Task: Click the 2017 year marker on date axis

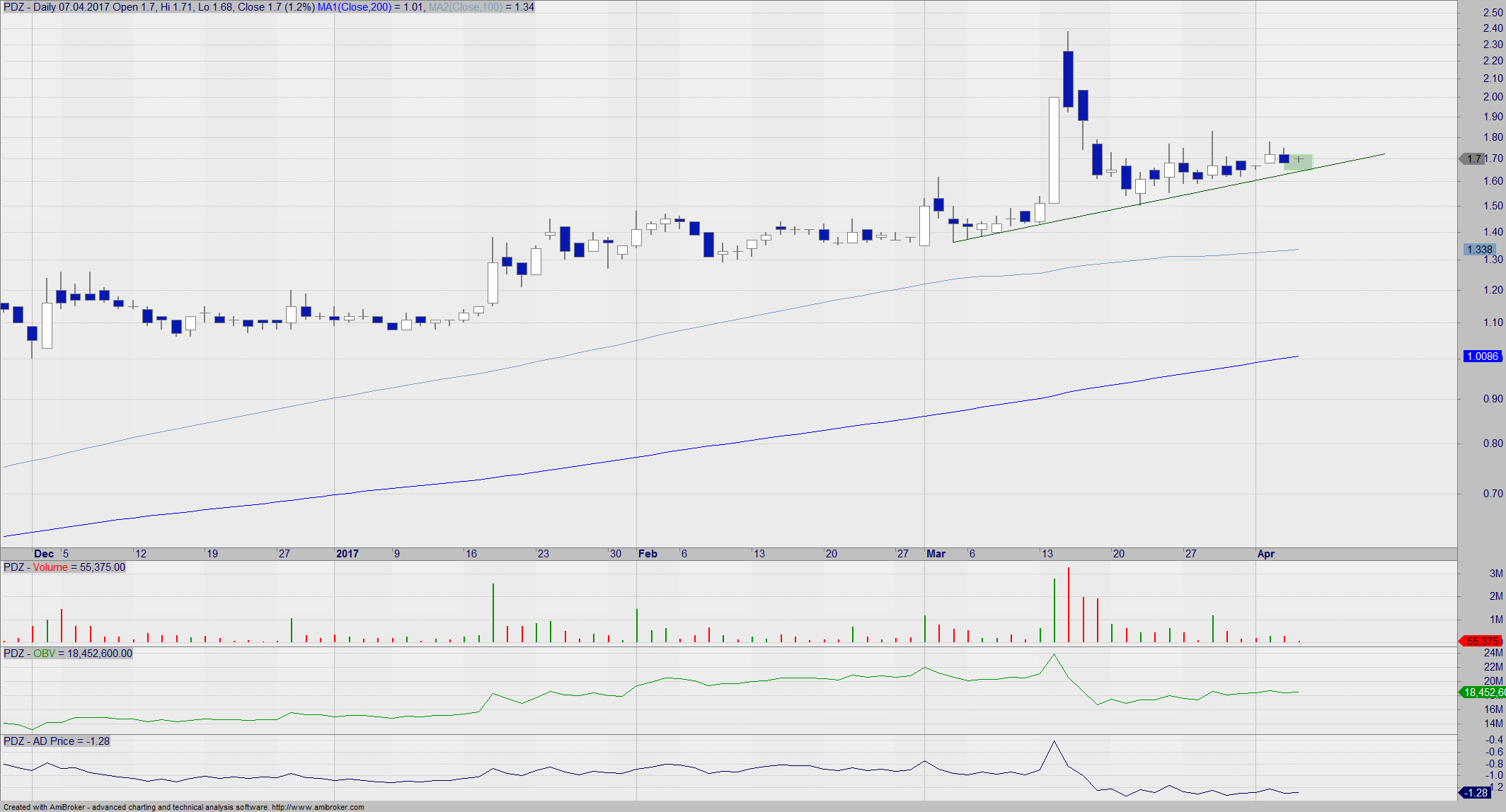Action: (x=347, y=554)
